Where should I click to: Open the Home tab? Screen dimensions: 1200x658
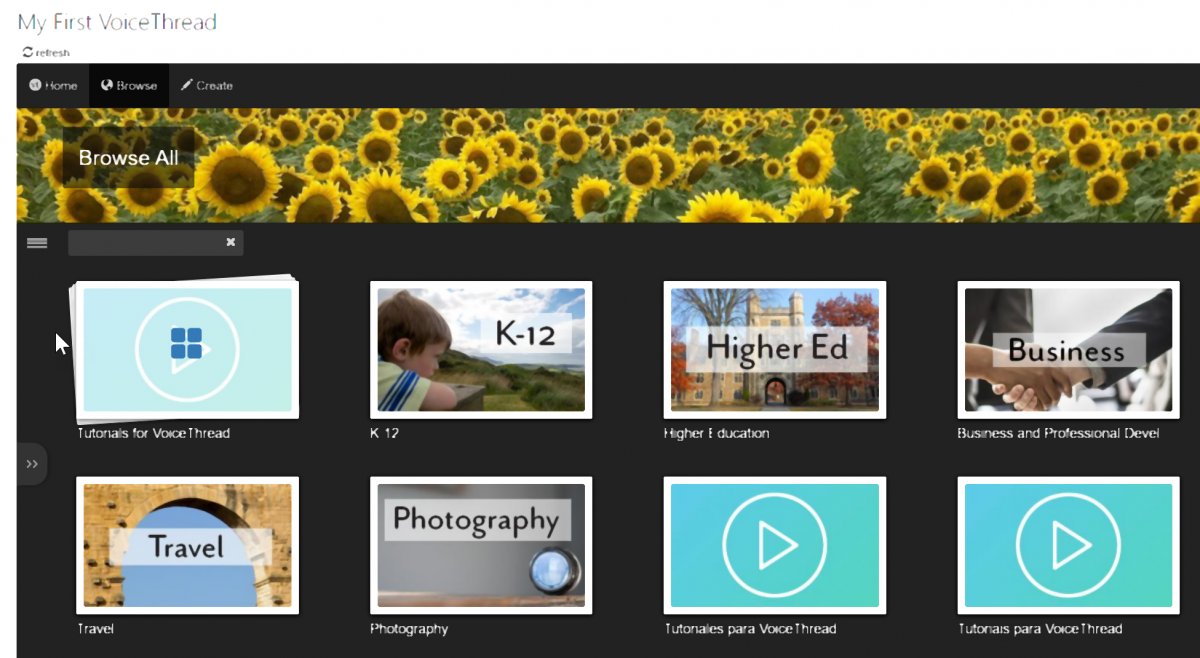53,86
